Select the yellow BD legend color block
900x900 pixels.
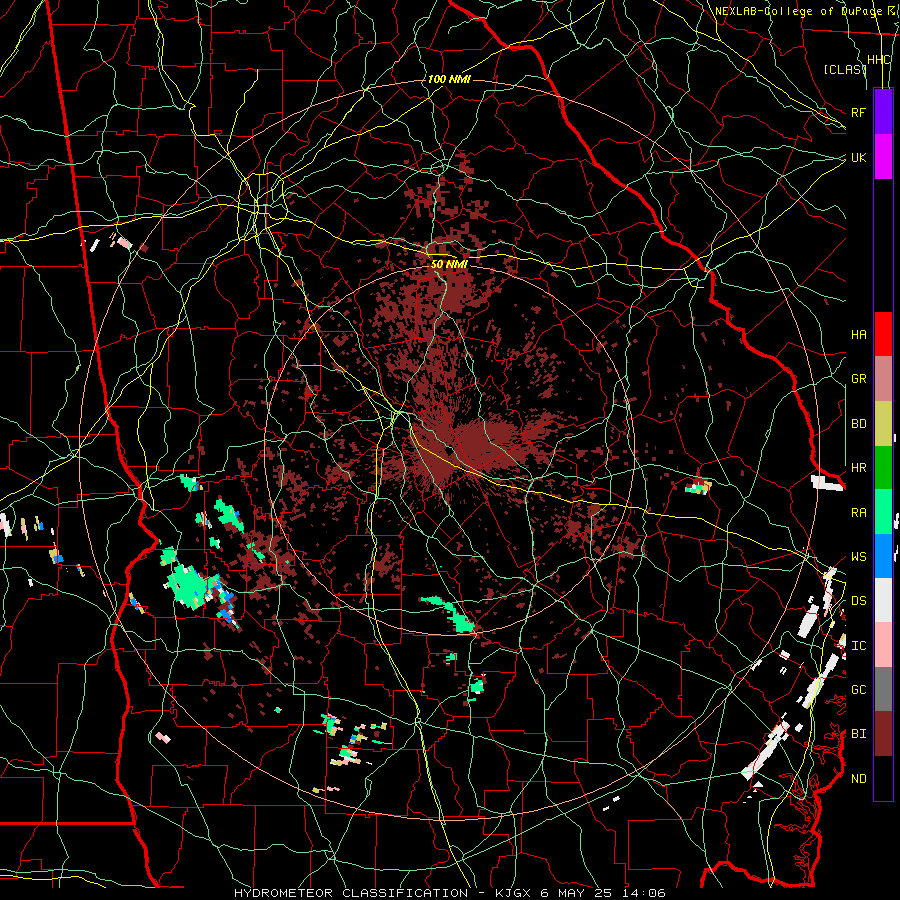pos(883,423)
